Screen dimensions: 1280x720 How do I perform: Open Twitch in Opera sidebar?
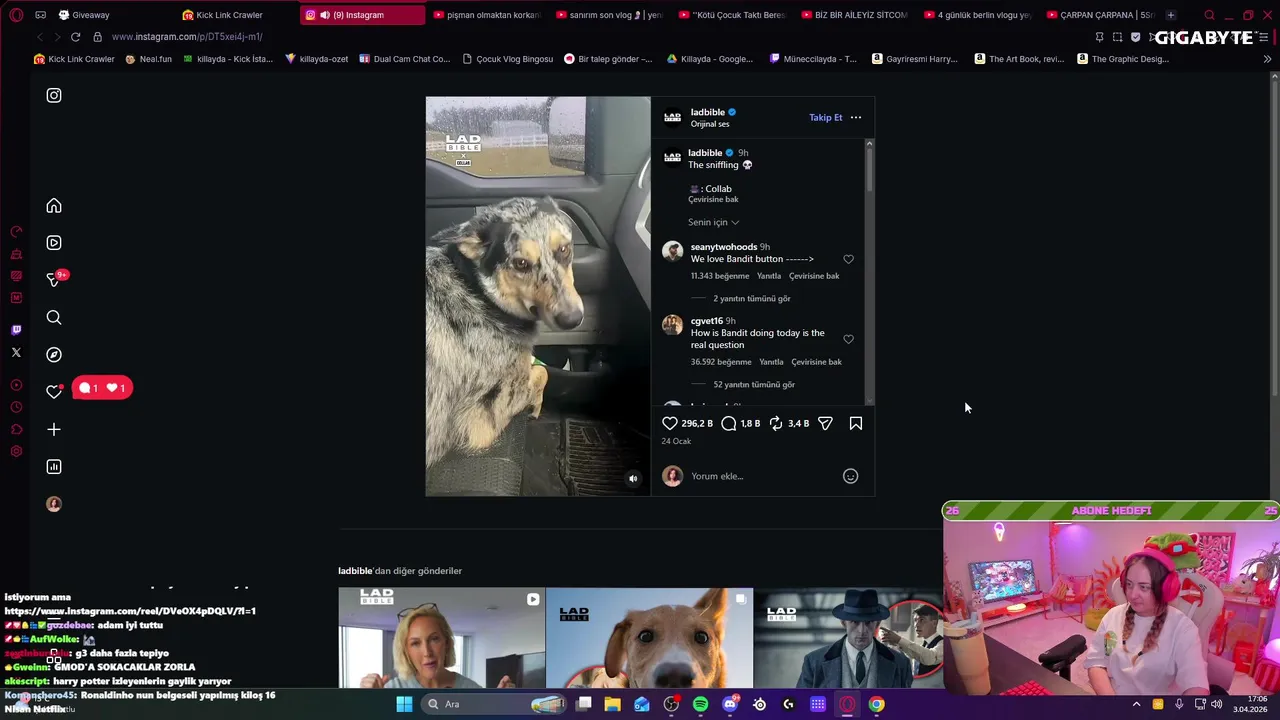pos(16,330)
